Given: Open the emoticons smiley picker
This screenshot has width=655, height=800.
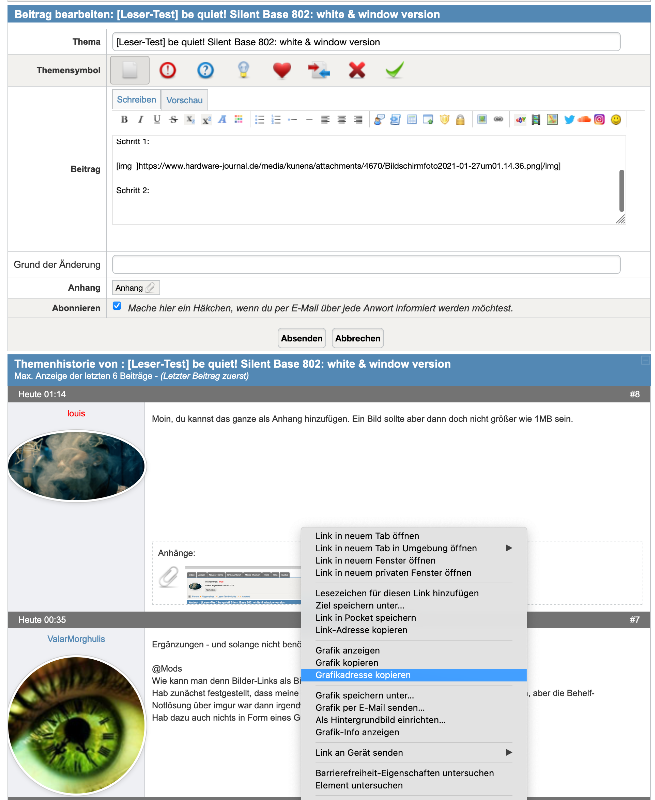Looking at the screenshot, I should pyautogui.click(x=616, y=119).
